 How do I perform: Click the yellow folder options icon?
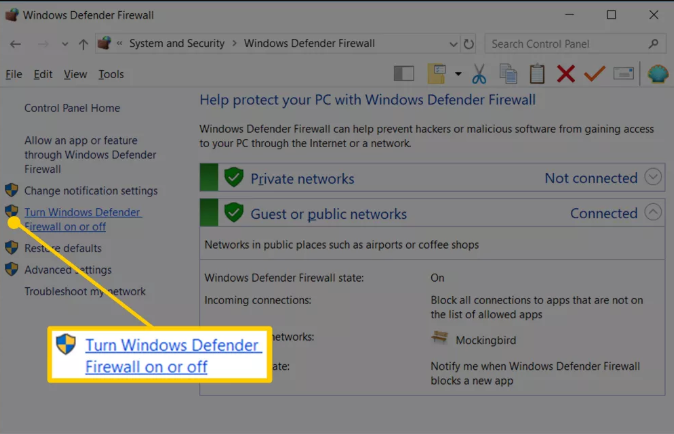coord(437,73)
